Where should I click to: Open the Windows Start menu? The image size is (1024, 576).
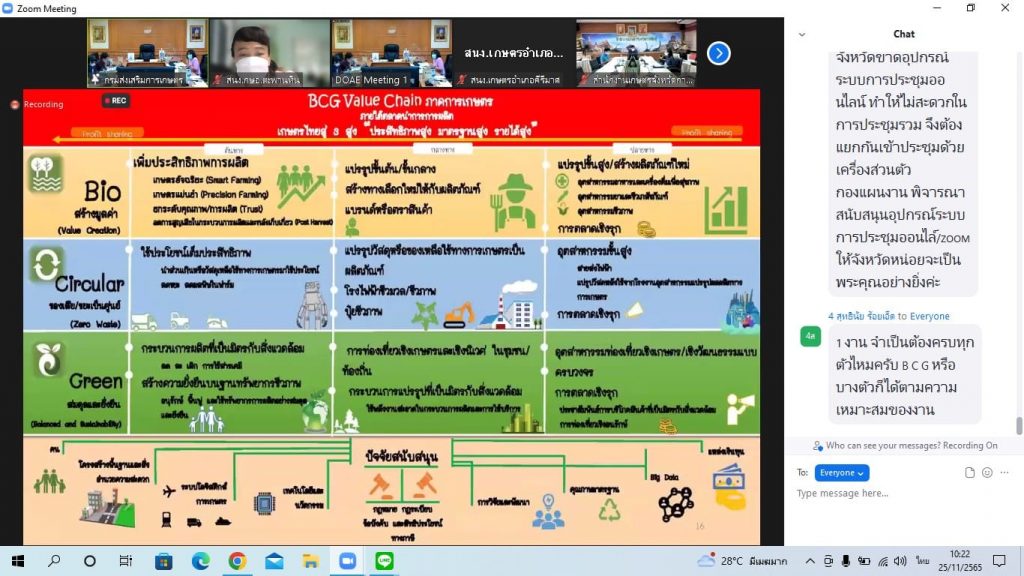coord(17,561)
